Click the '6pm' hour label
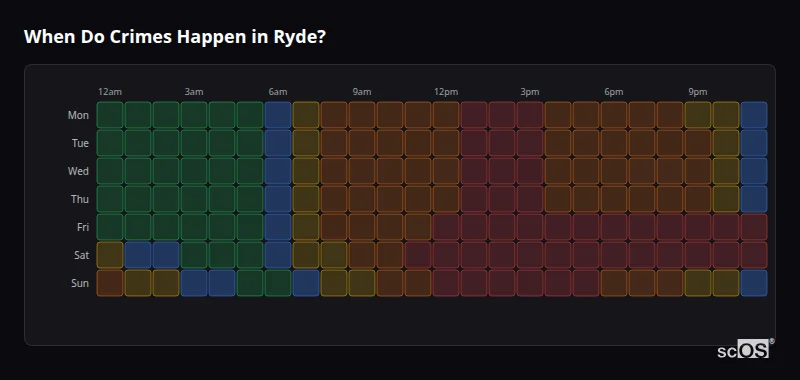 tap(614, 92)
